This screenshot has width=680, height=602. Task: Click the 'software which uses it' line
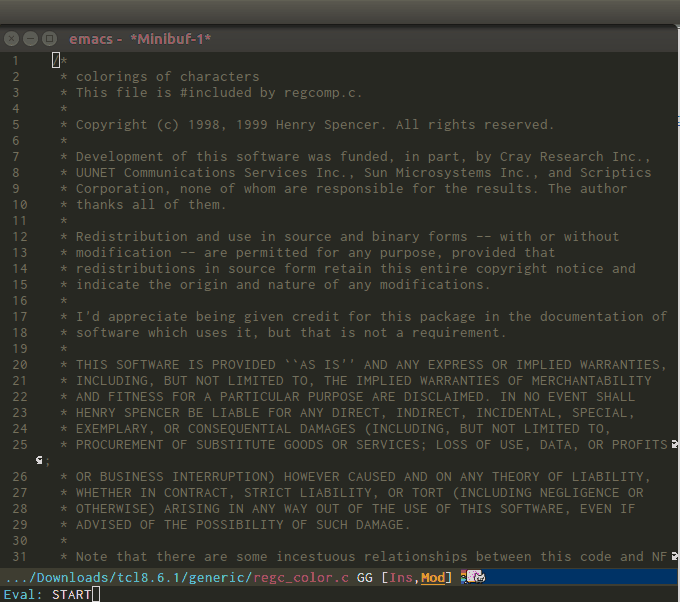(283, 333)
